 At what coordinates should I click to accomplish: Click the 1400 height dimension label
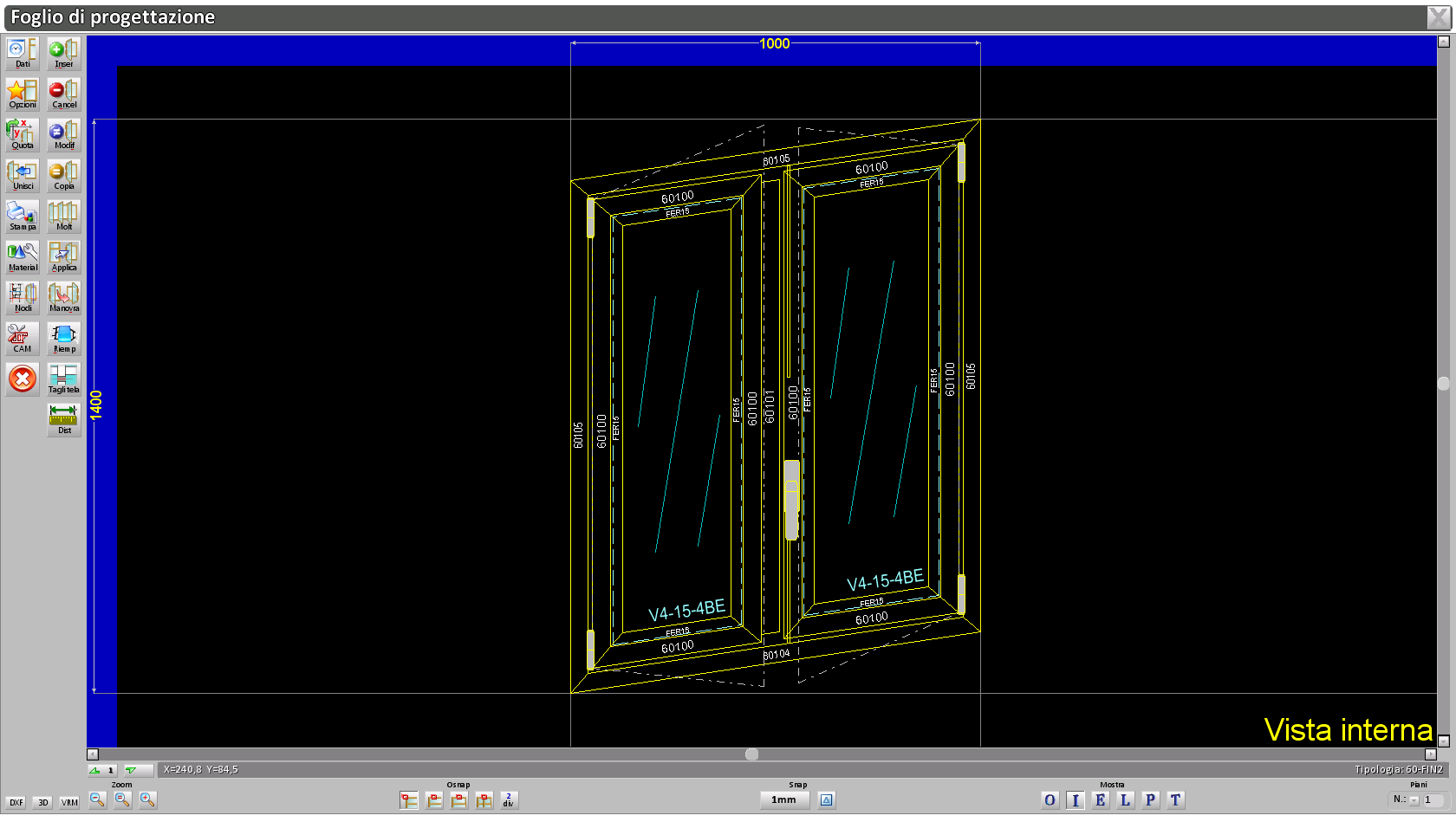(96, 405)
